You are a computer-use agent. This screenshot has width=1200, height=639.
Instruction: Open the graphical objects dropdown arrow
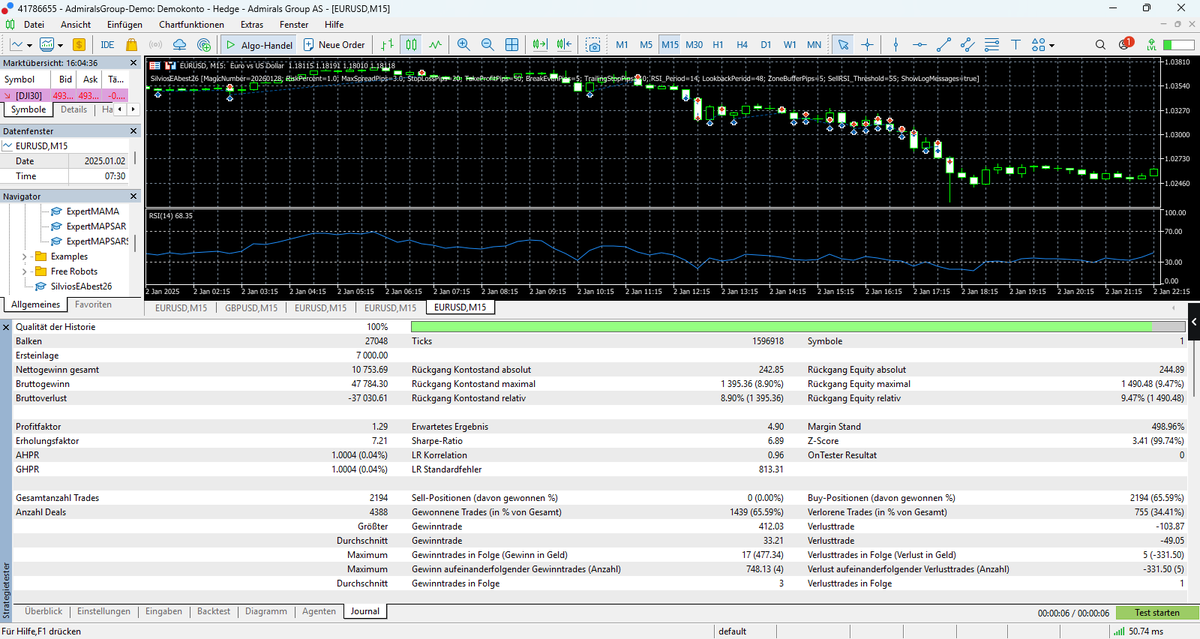click(x=1051, y=45)
